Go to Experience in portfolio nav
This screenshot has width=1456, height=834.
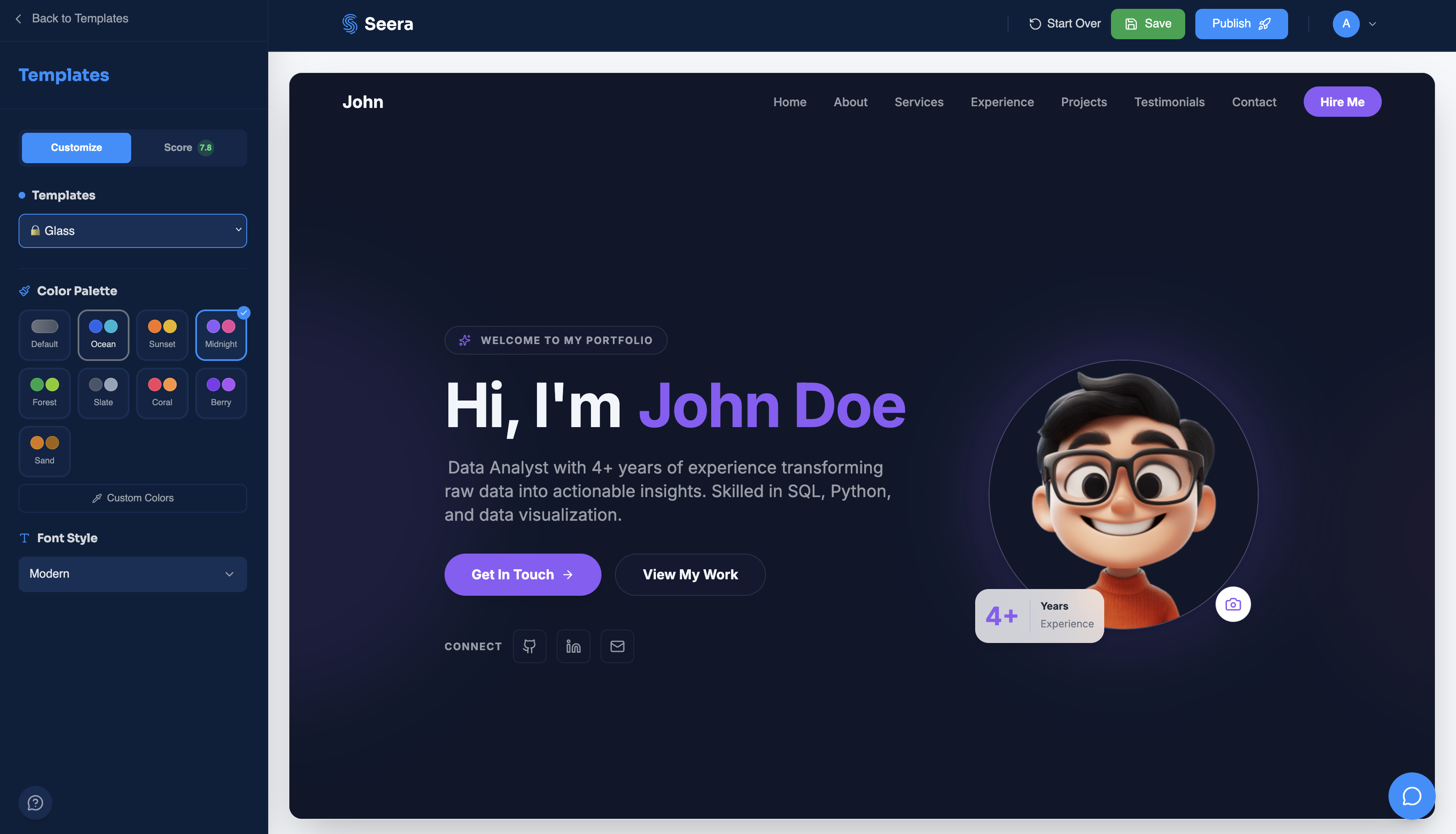pyautogui.click(x=1002, y=102)
